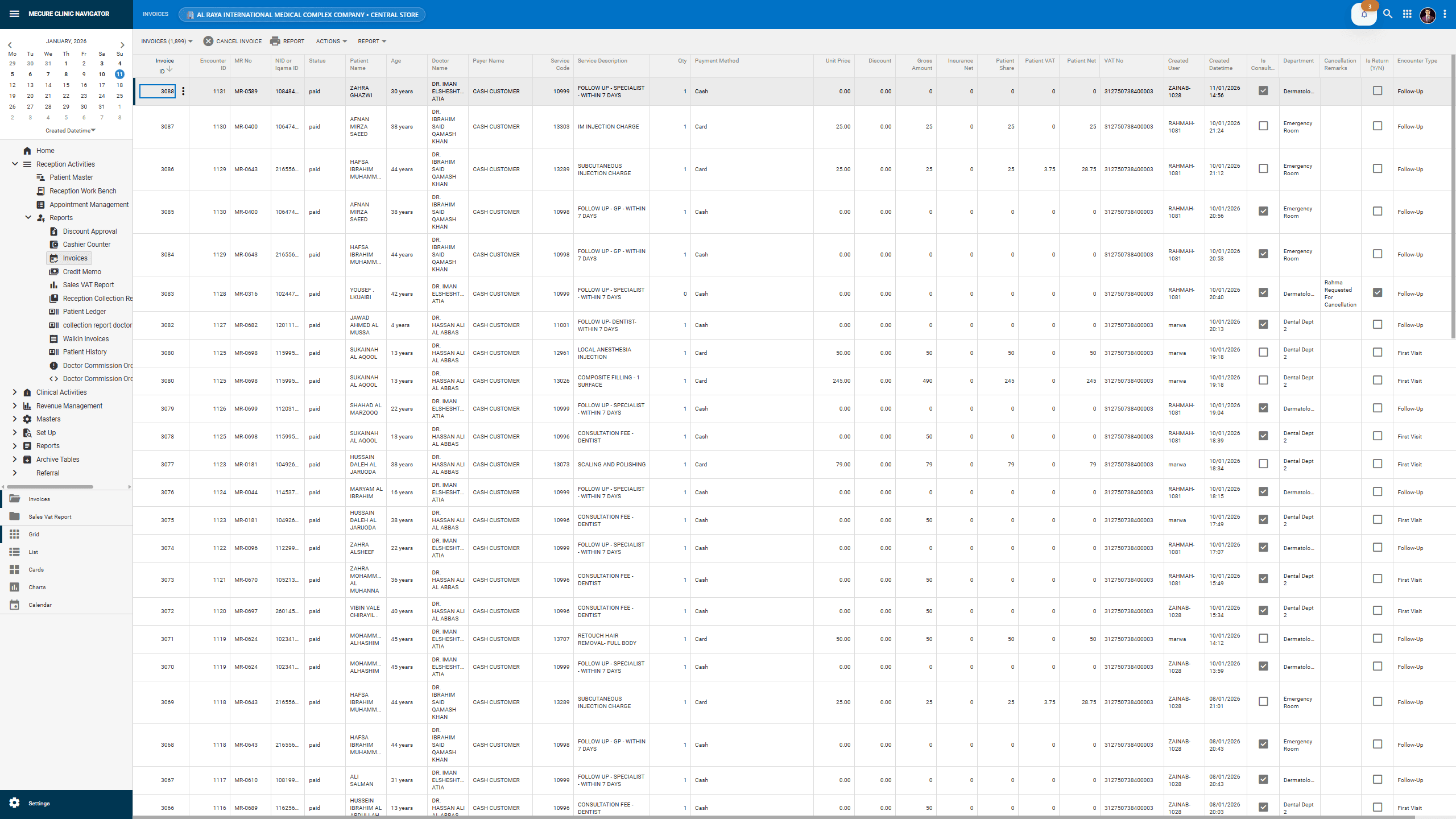Uncheck Is Consult for invoice 3088

pos(1263,90)
